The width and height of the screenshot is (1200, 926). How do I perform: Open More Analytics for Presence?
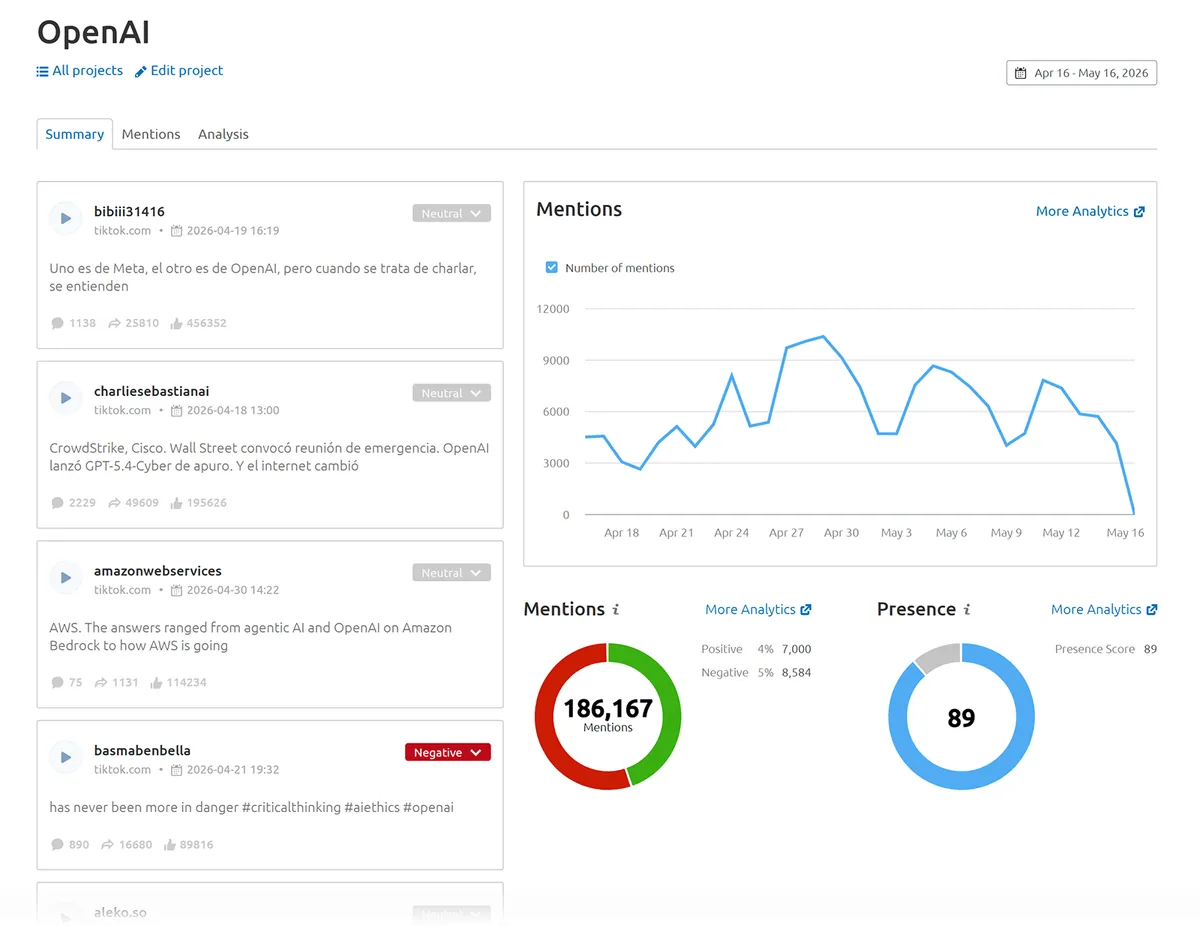pyautogui.click(x=1104, y=609)
